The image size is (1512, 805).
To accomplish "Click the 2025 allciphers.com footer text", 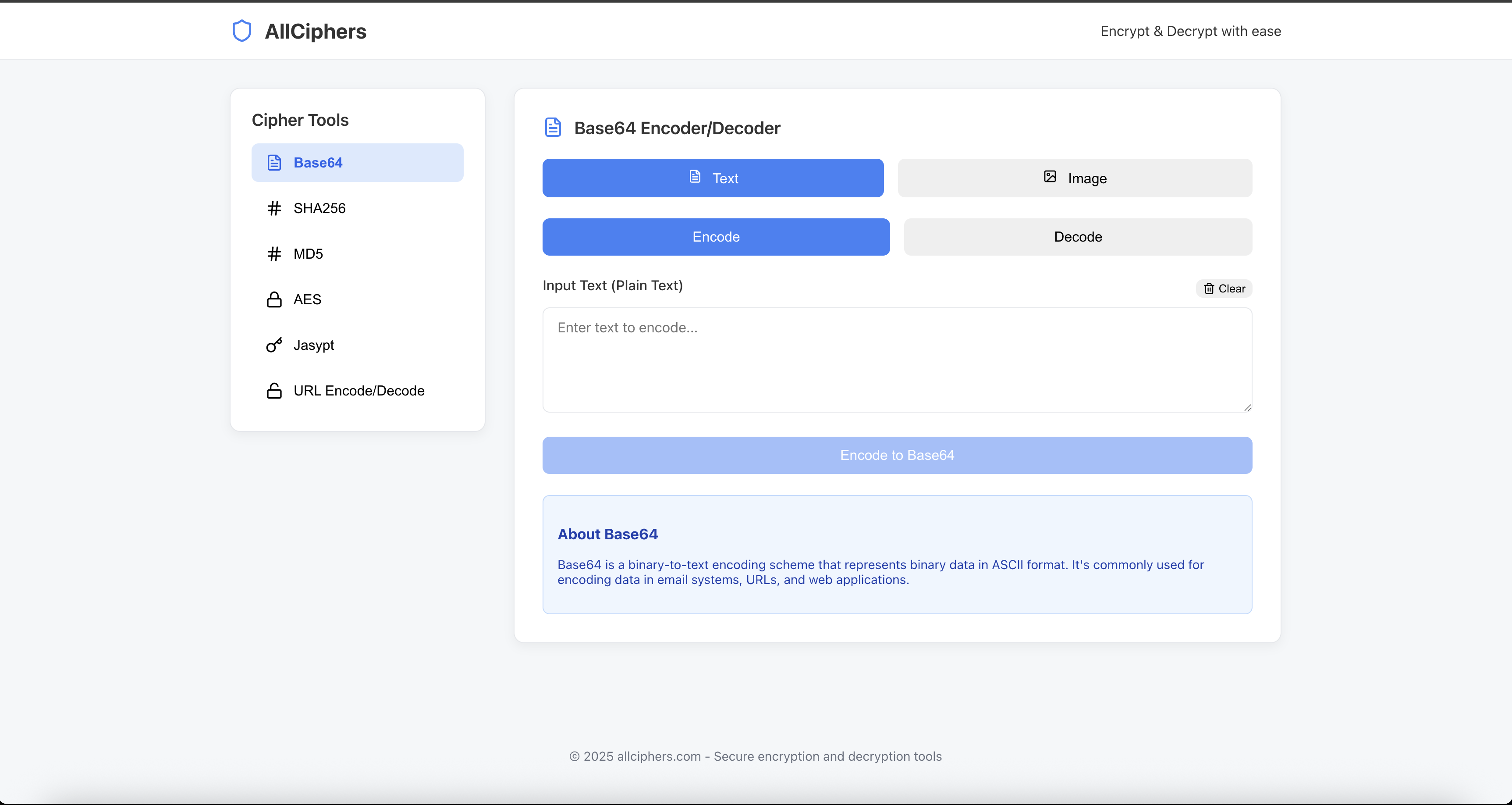I will 756,756.
